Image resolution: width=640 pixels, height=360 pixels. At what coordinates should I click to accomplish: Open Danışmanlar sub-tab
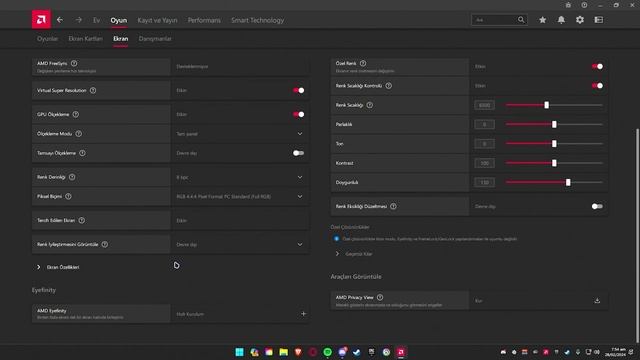click(x=155, y=39)
